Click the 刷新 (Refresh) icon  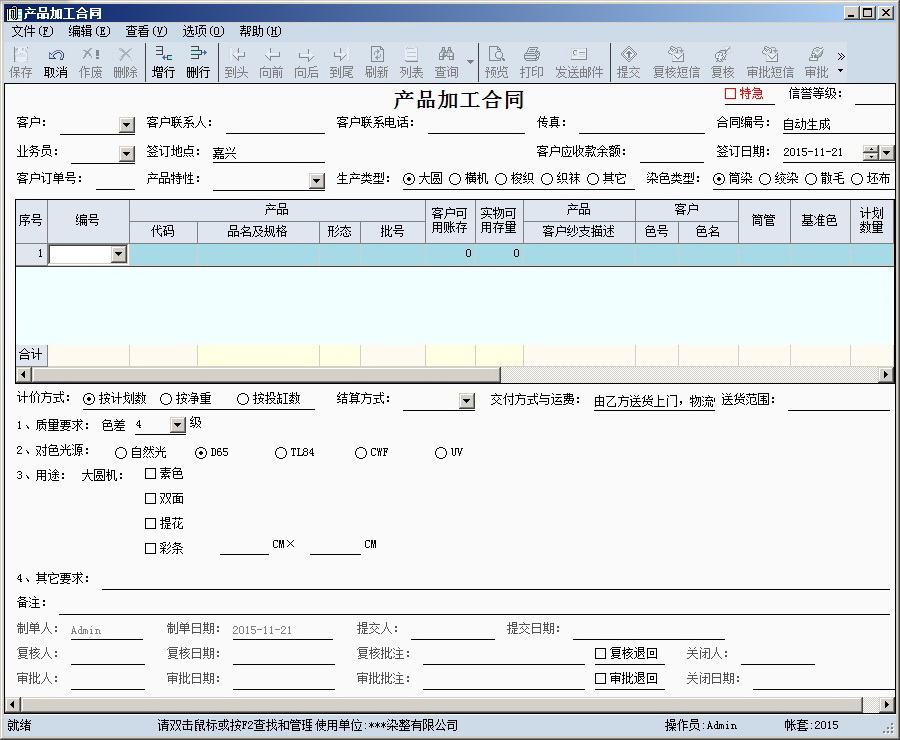tap(377, 62)
